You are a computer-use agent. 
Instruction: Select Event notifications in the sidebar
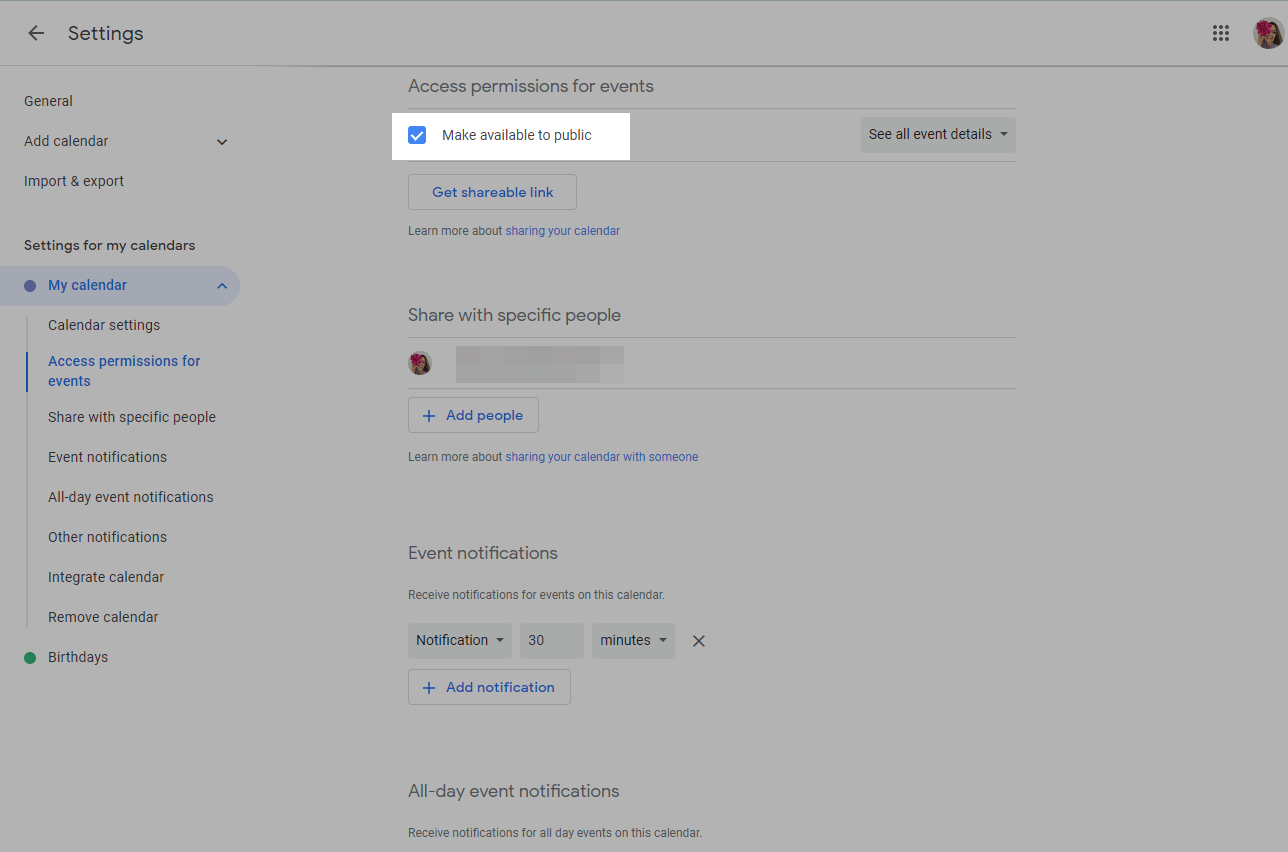(x=107, y=457)
